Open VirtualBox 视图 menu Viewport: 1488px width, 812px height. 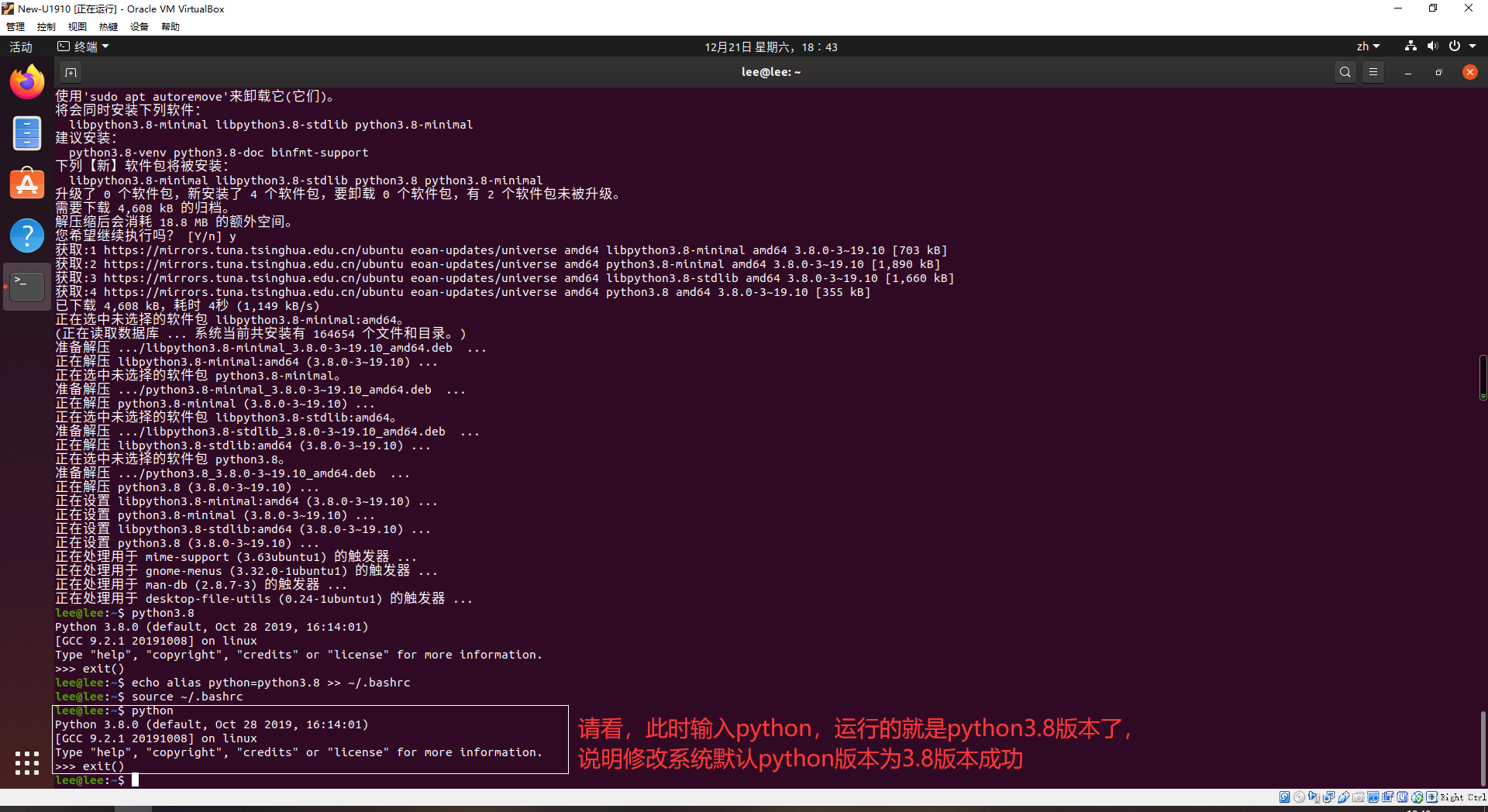point(77,27)
